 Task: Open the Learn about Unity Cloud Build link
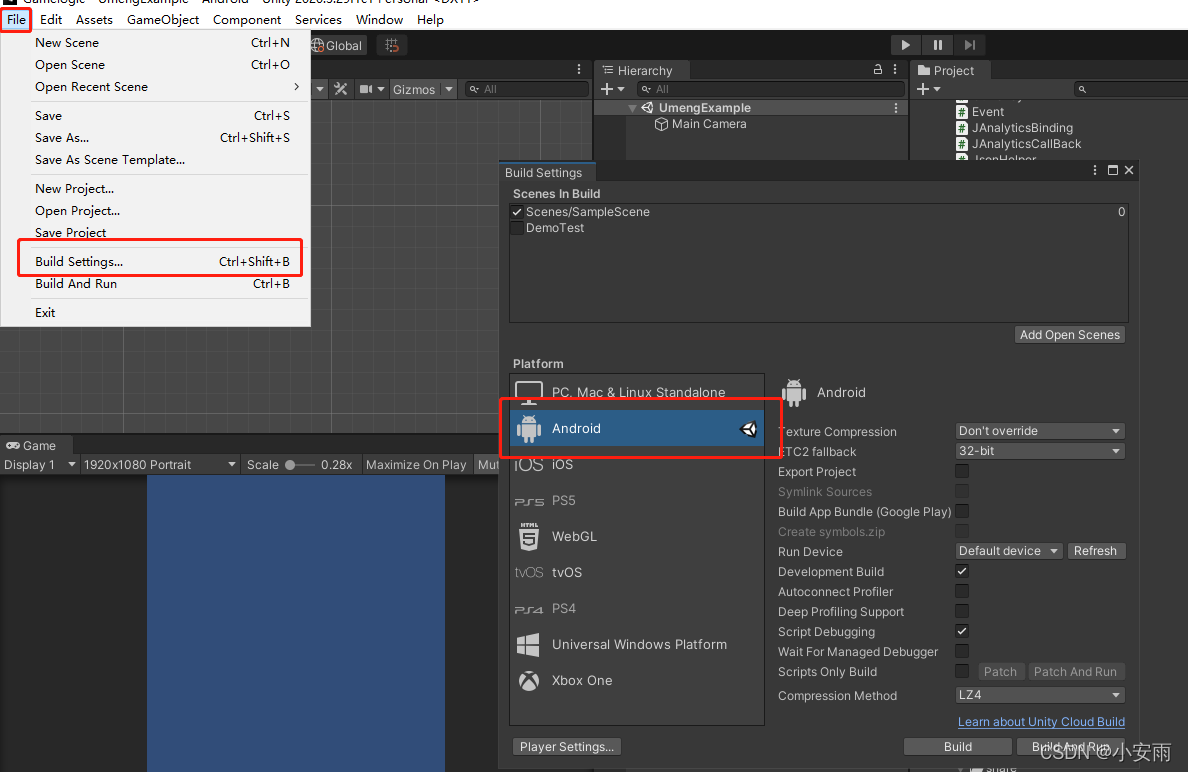coord(1041,721)
